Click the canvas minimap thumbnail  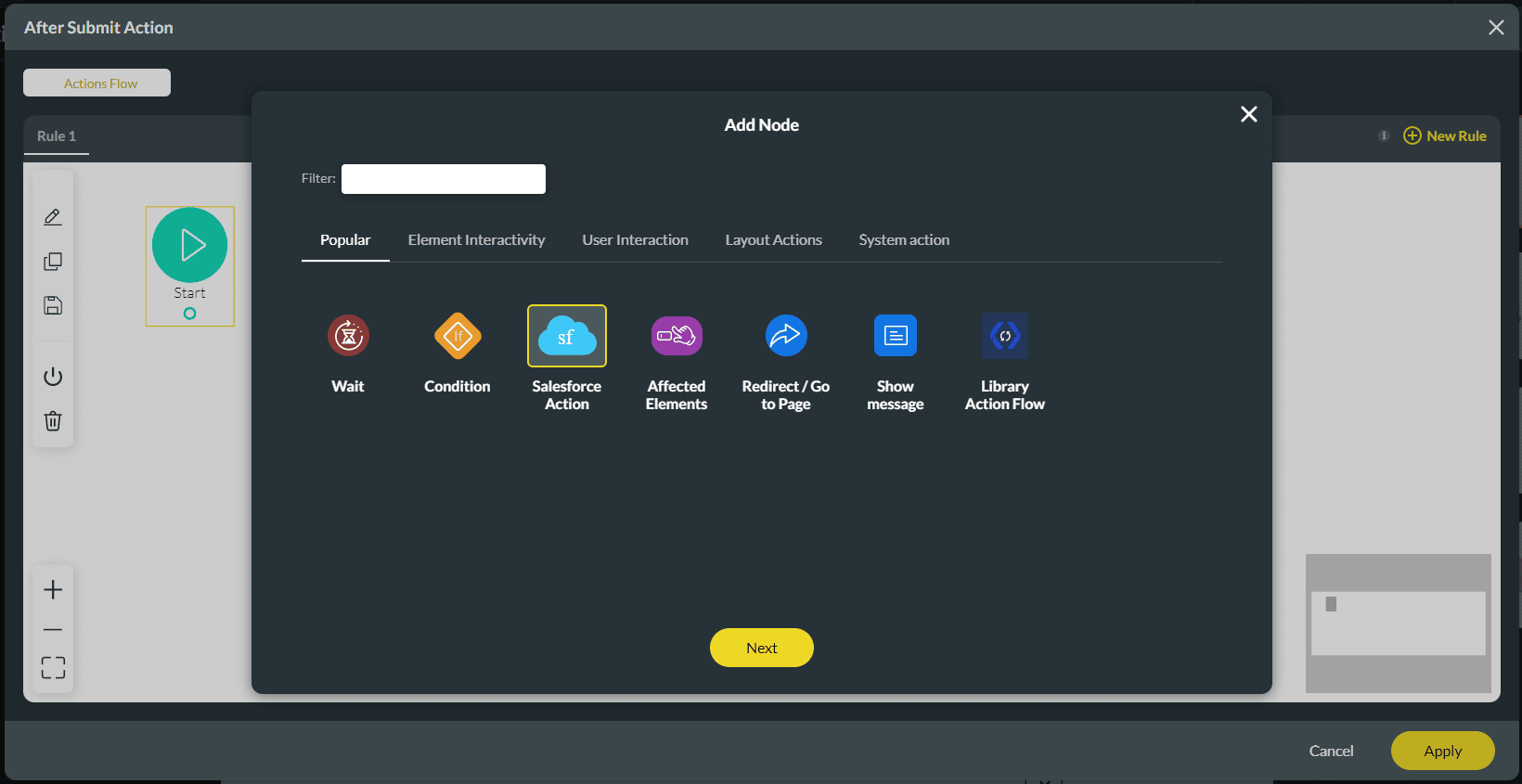point(1399,623)
